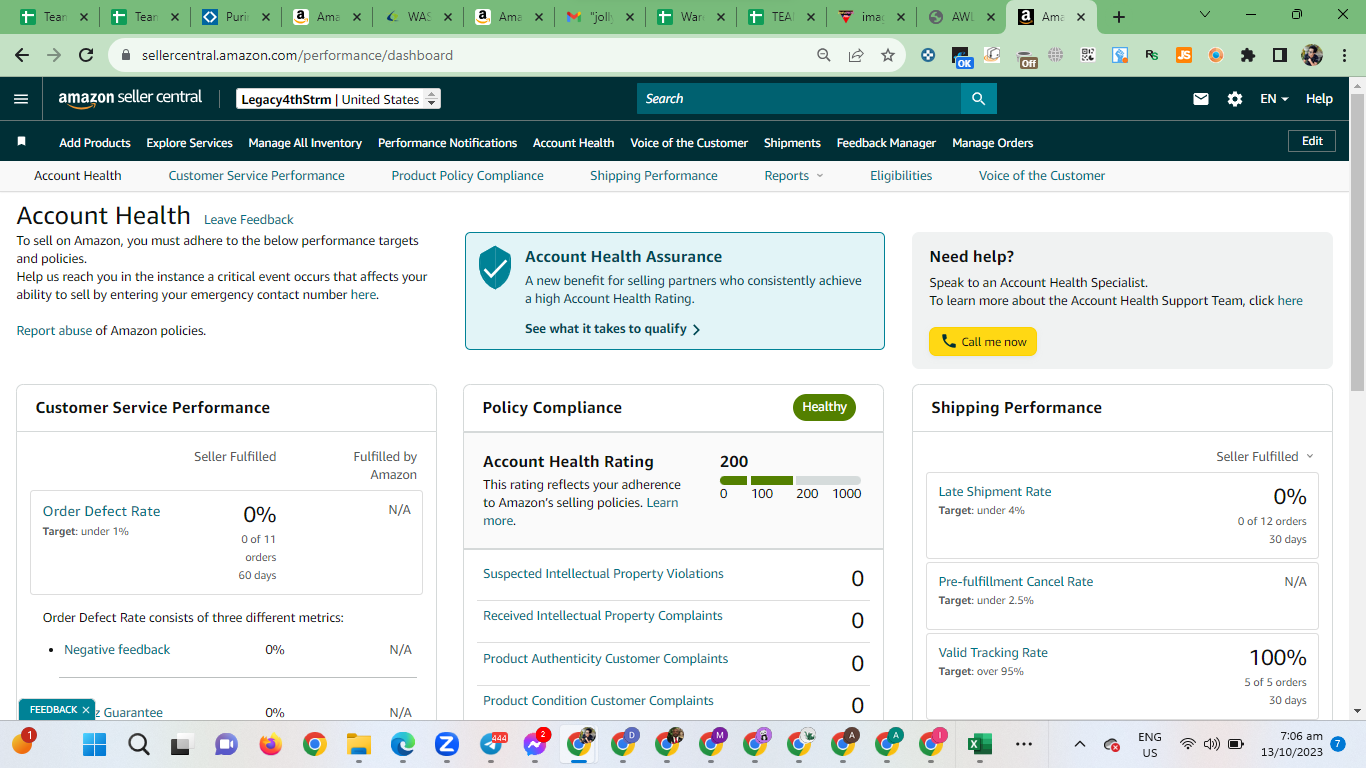This screenshot has height=768, width=1366.
Task: Open the EN language dropdown
Action: tap(1274, 99)
